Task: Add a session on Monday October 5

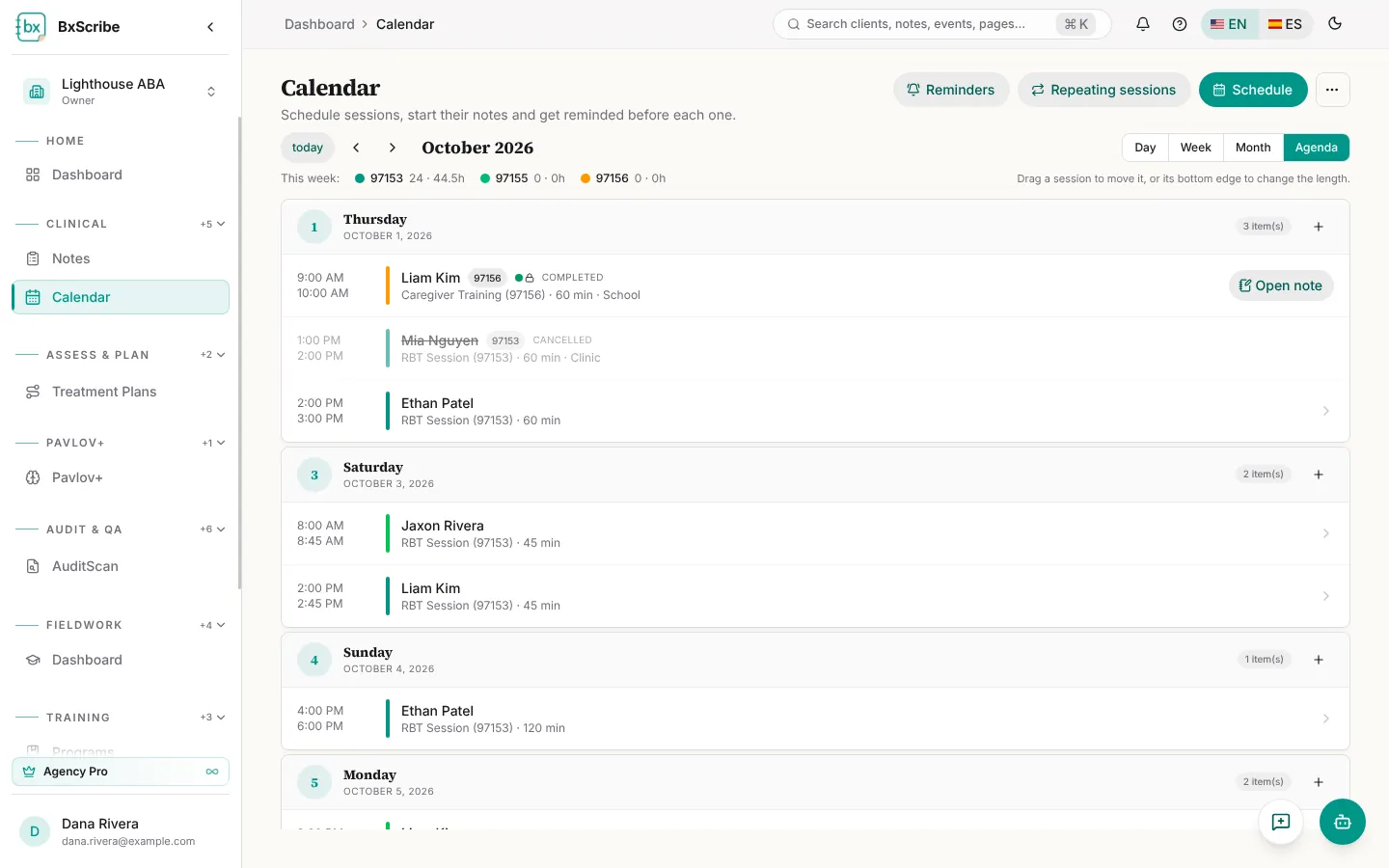Action: (x=1319, y=782)
